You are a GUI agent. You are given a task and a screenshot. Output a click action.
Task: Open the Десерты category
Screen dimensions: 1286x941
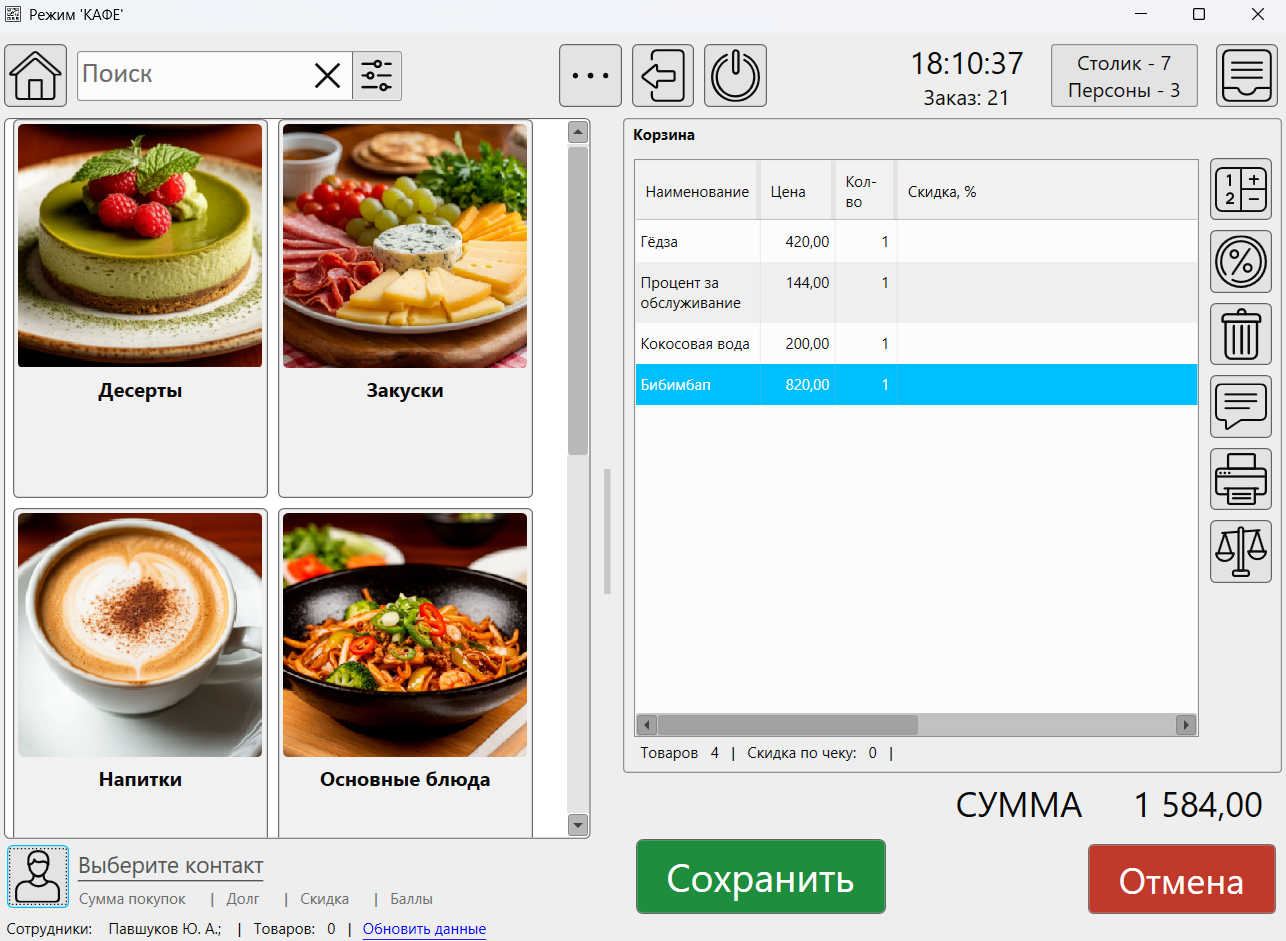coord(140,308)
